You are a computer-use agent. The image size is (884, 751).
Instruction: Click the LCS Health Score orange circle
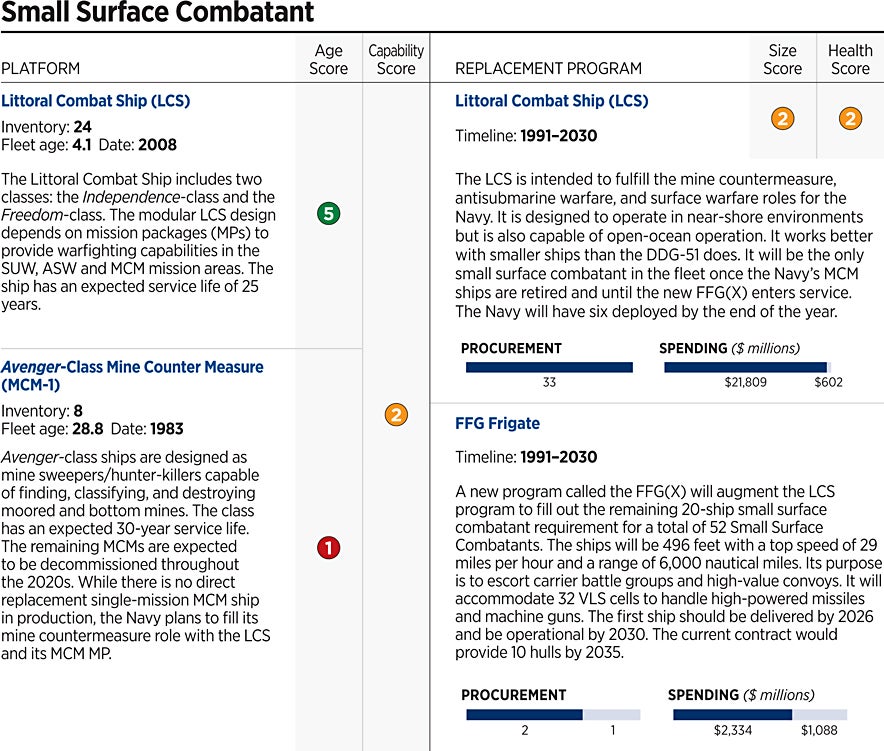click(x=850, y=119)
